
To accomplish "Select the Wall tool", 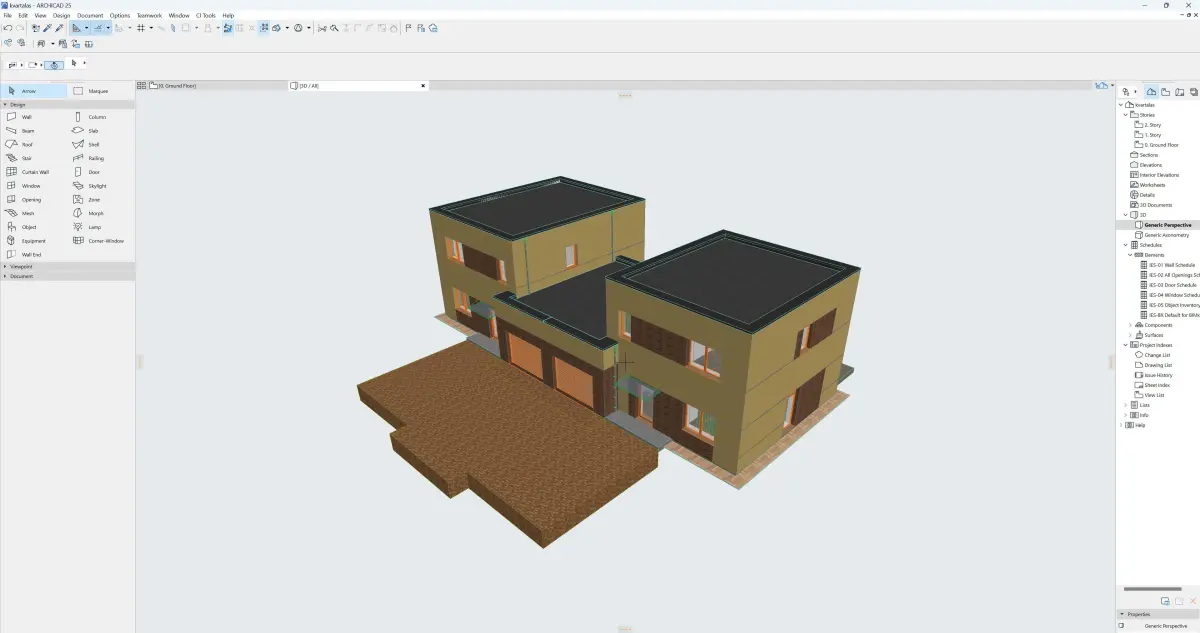I will [34, 117].
